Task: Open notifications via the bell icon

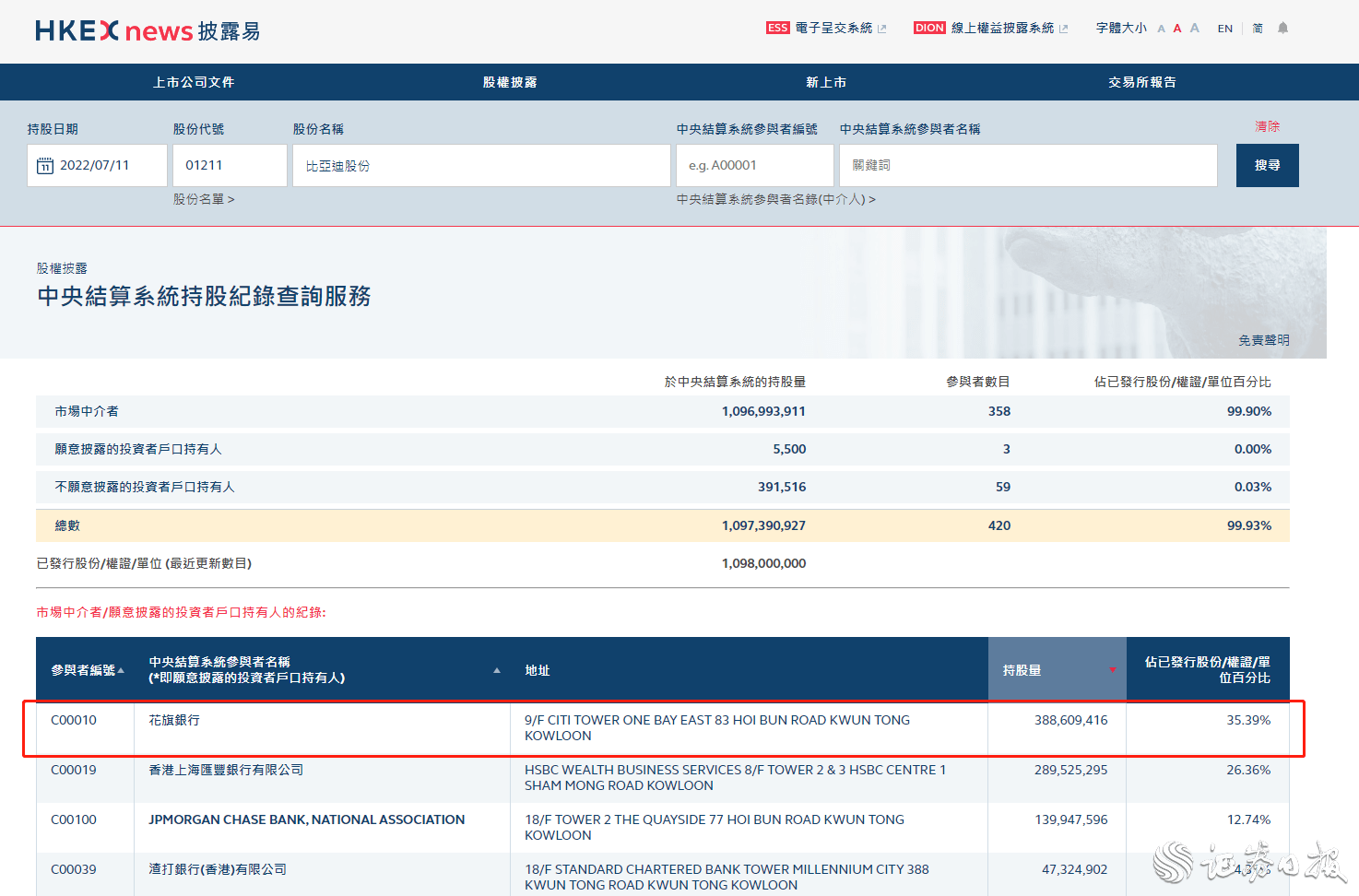Action: (1282, 29)
